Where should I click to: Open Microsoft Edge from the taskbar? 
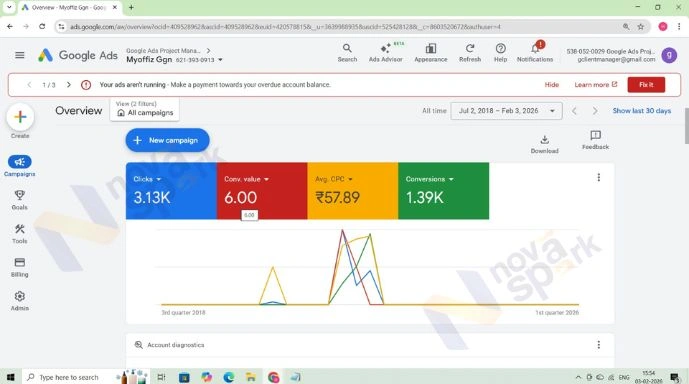pos(228,377)
